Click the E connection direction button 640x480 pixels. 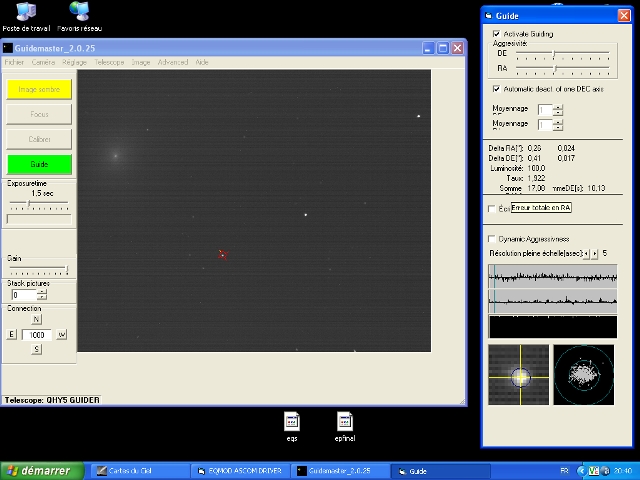(11, 335)
